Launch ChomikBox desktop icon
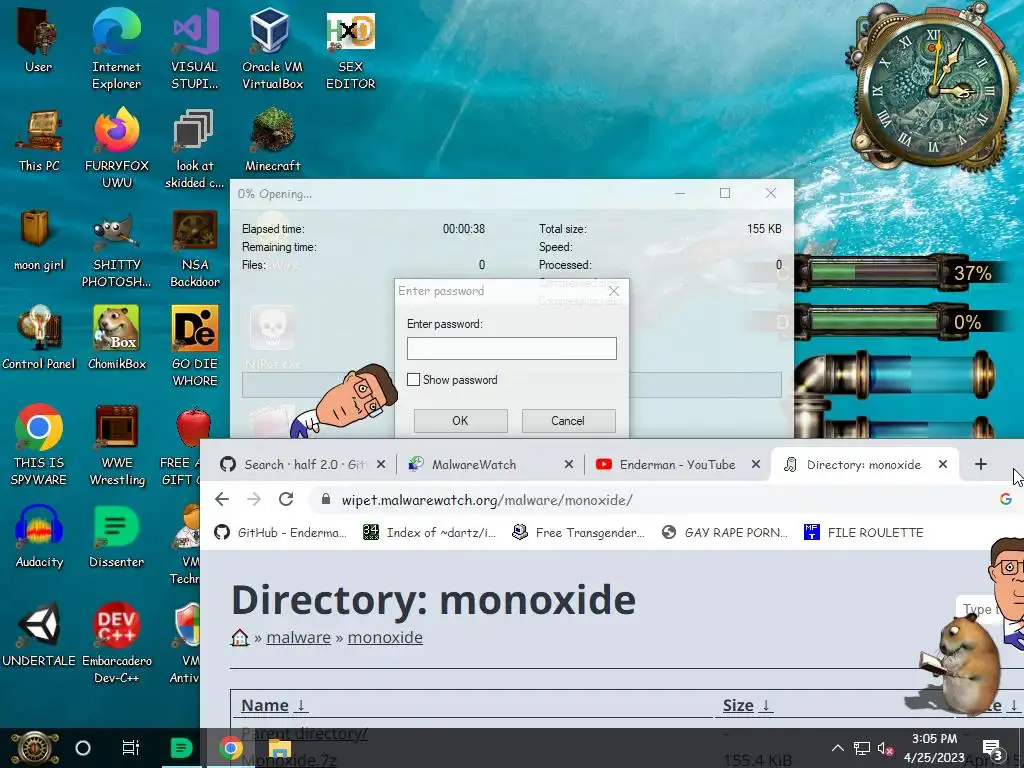 point(116,338)
